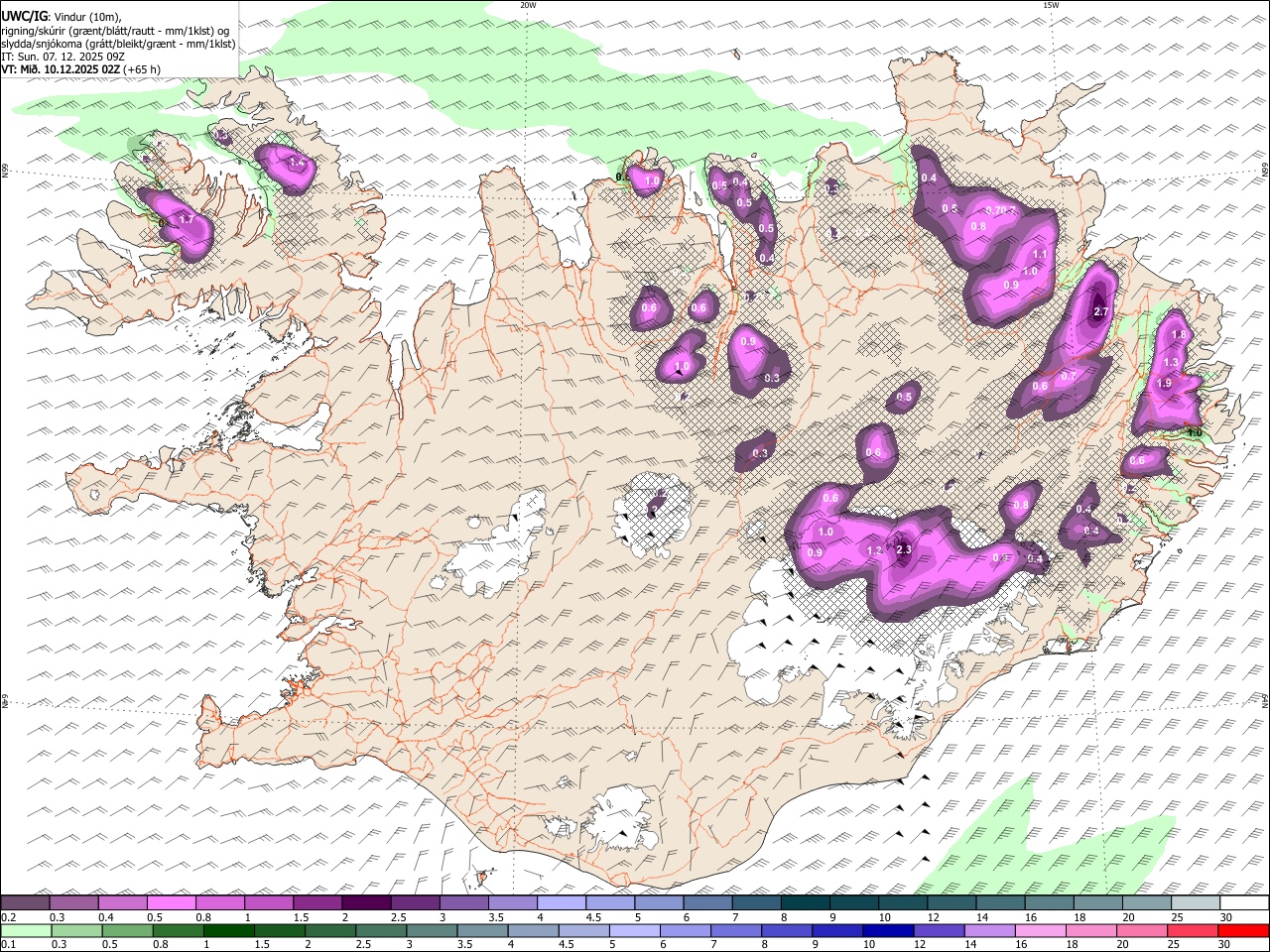Viewport: 1270px width, 952px height.
Task: Pick the 1.3 value on the east coast
Action: point(1171,363)
